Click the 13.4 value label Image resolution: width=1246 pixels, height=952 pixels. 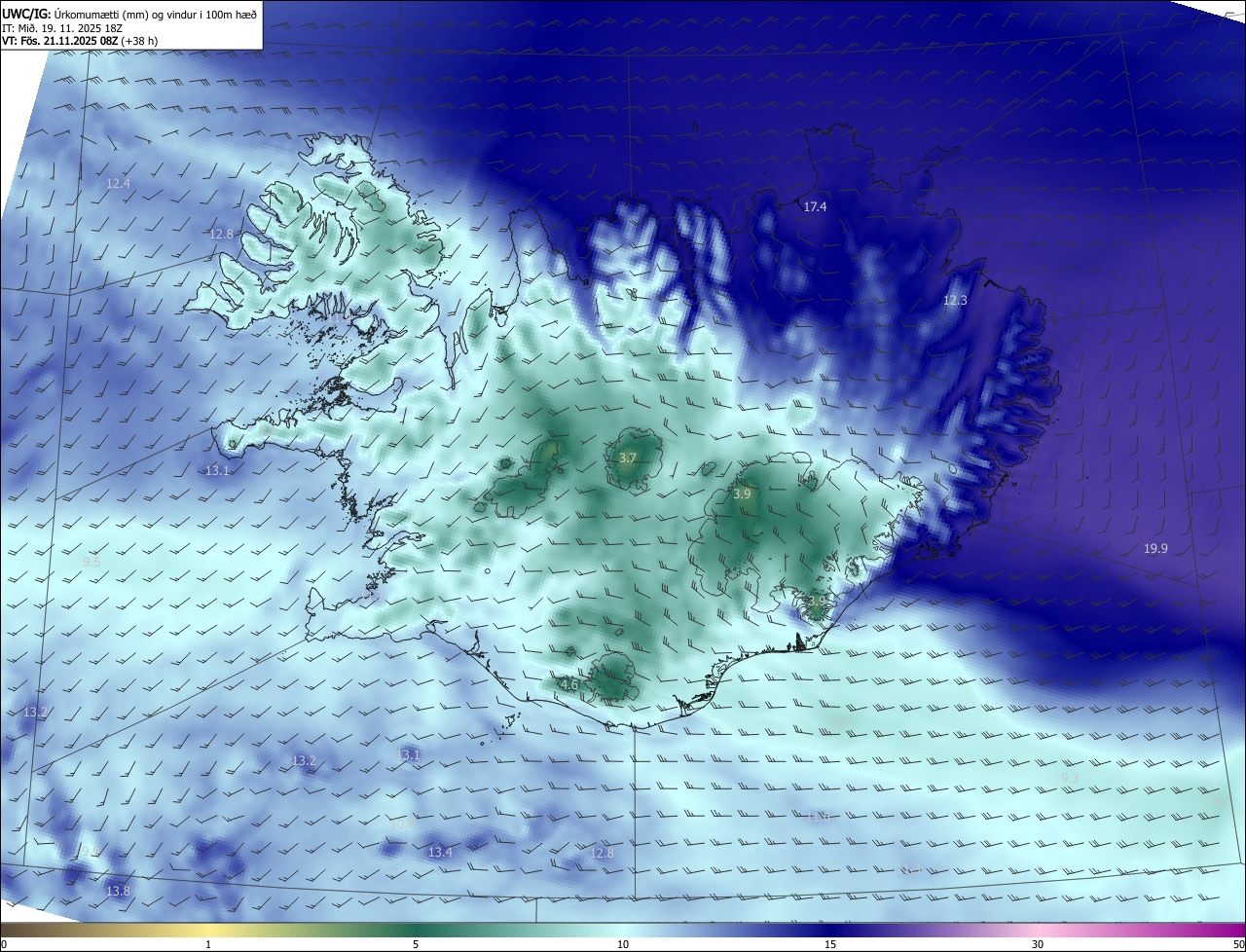440,852
